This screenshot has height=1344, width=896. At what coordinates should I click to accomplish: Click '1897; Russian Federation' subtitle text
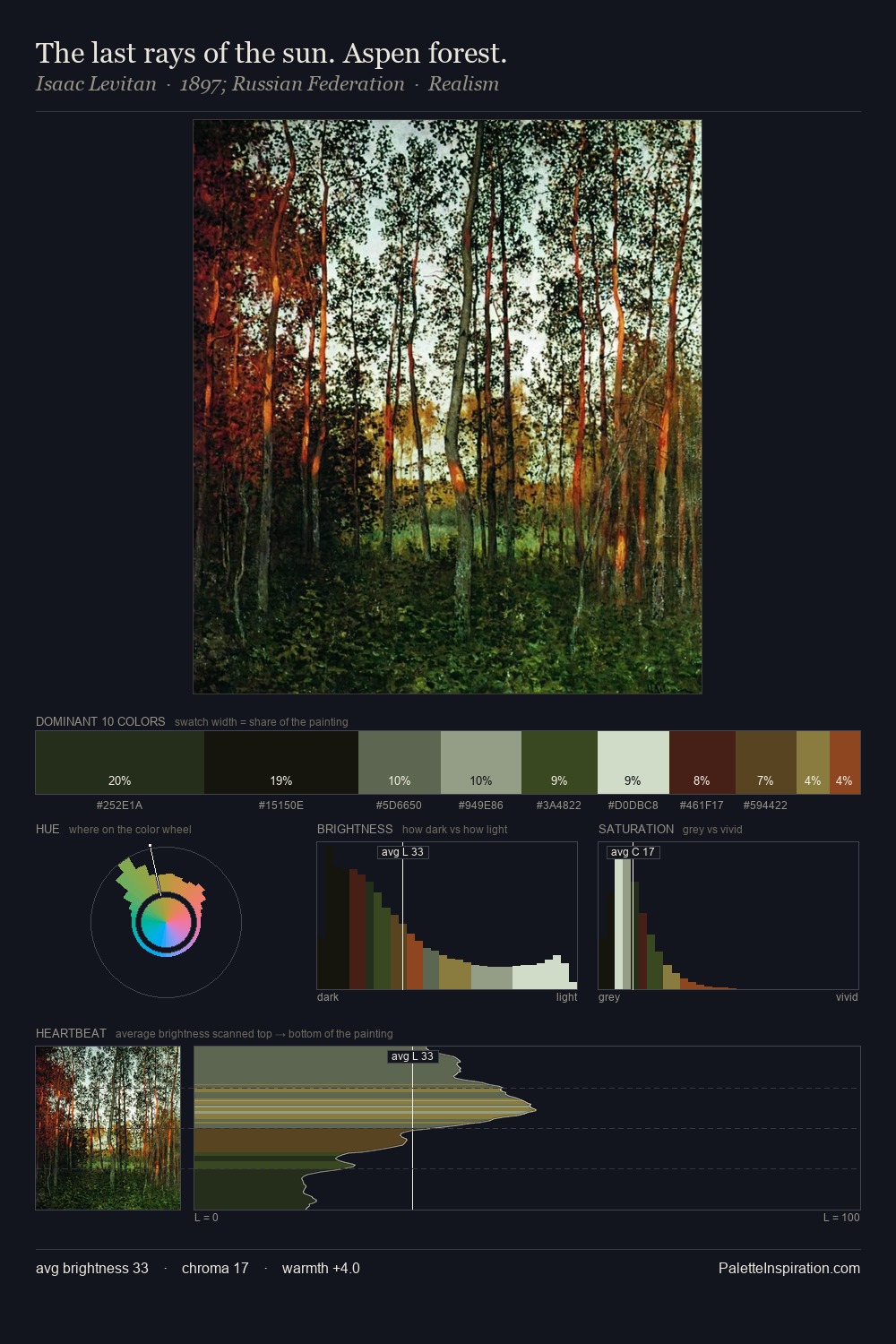point(292,84)
